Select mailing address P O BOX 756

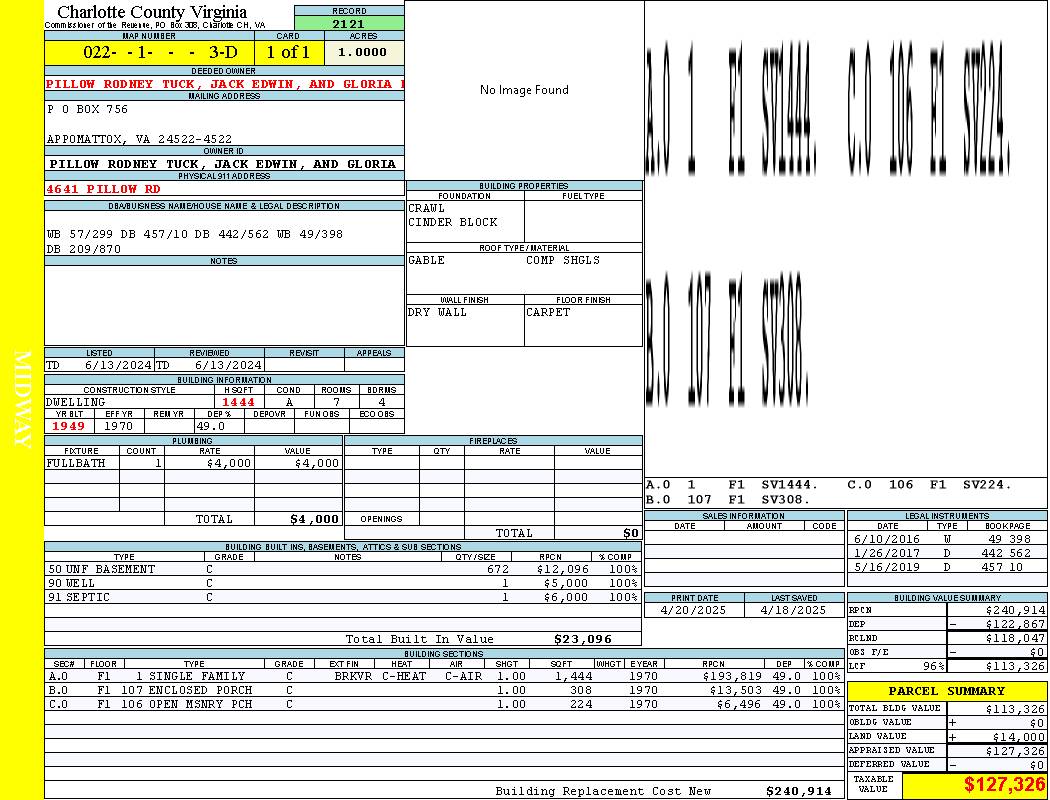tap(88, 109)
